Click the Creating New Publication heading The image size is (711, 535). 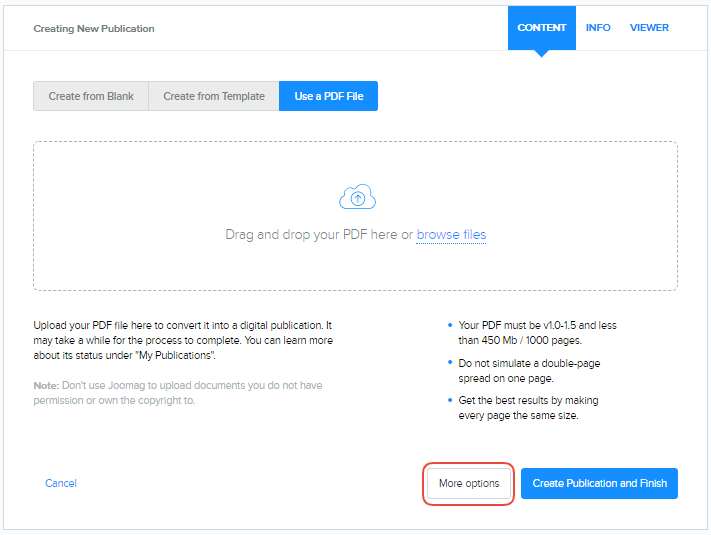pyautogui.click(x=94, y=28)
